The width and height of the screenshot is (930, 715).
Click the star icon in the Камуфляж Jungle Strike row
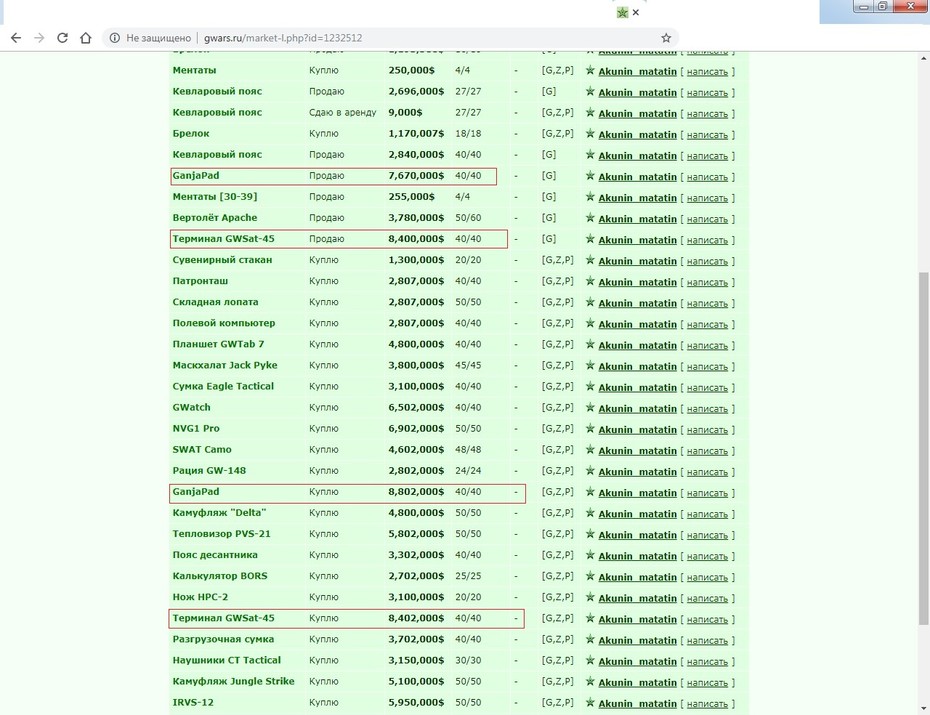click(x=590, y=681)
